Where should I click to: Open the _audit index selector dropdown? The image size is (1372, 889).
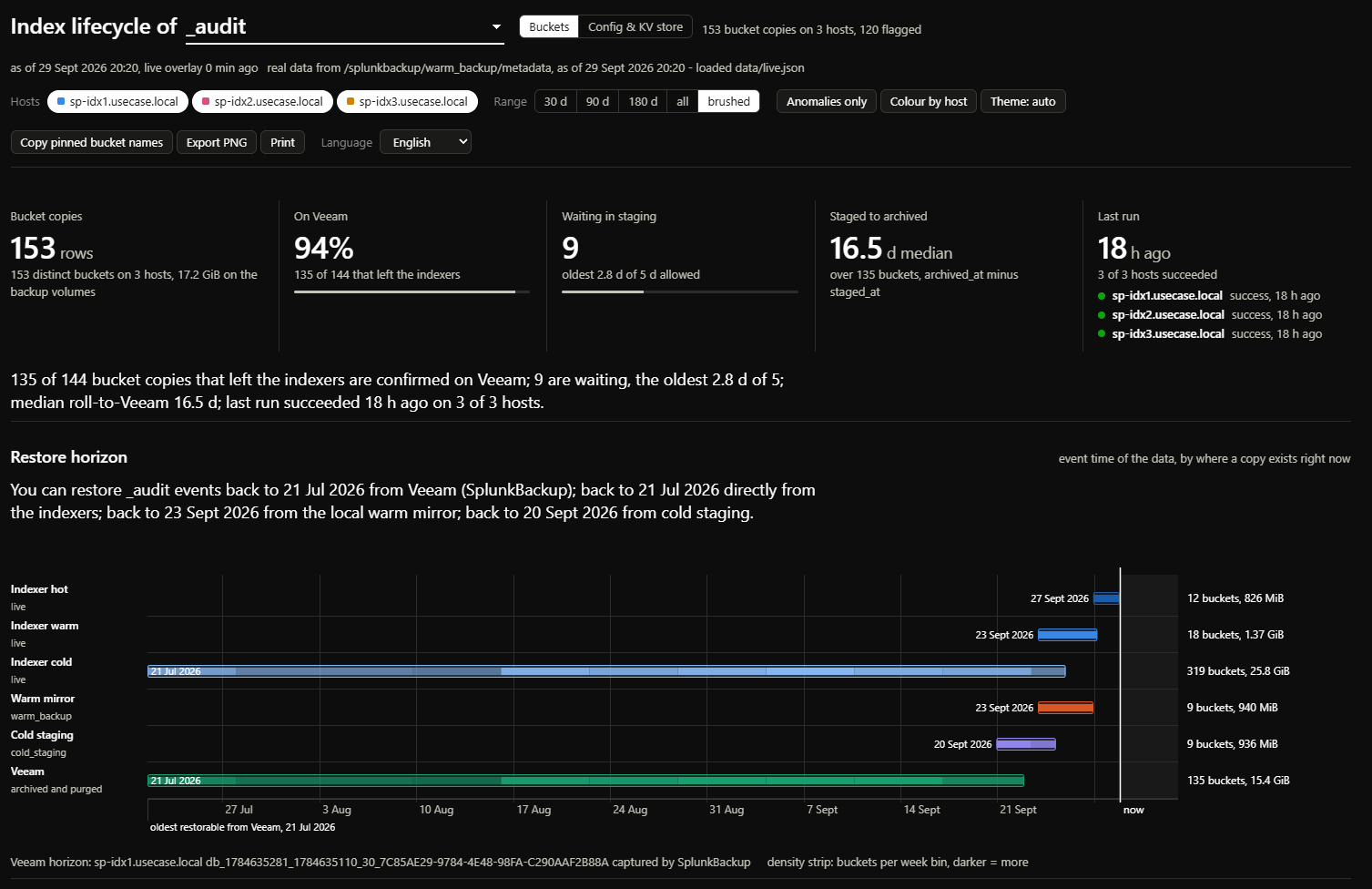click(x=345, y=26)
